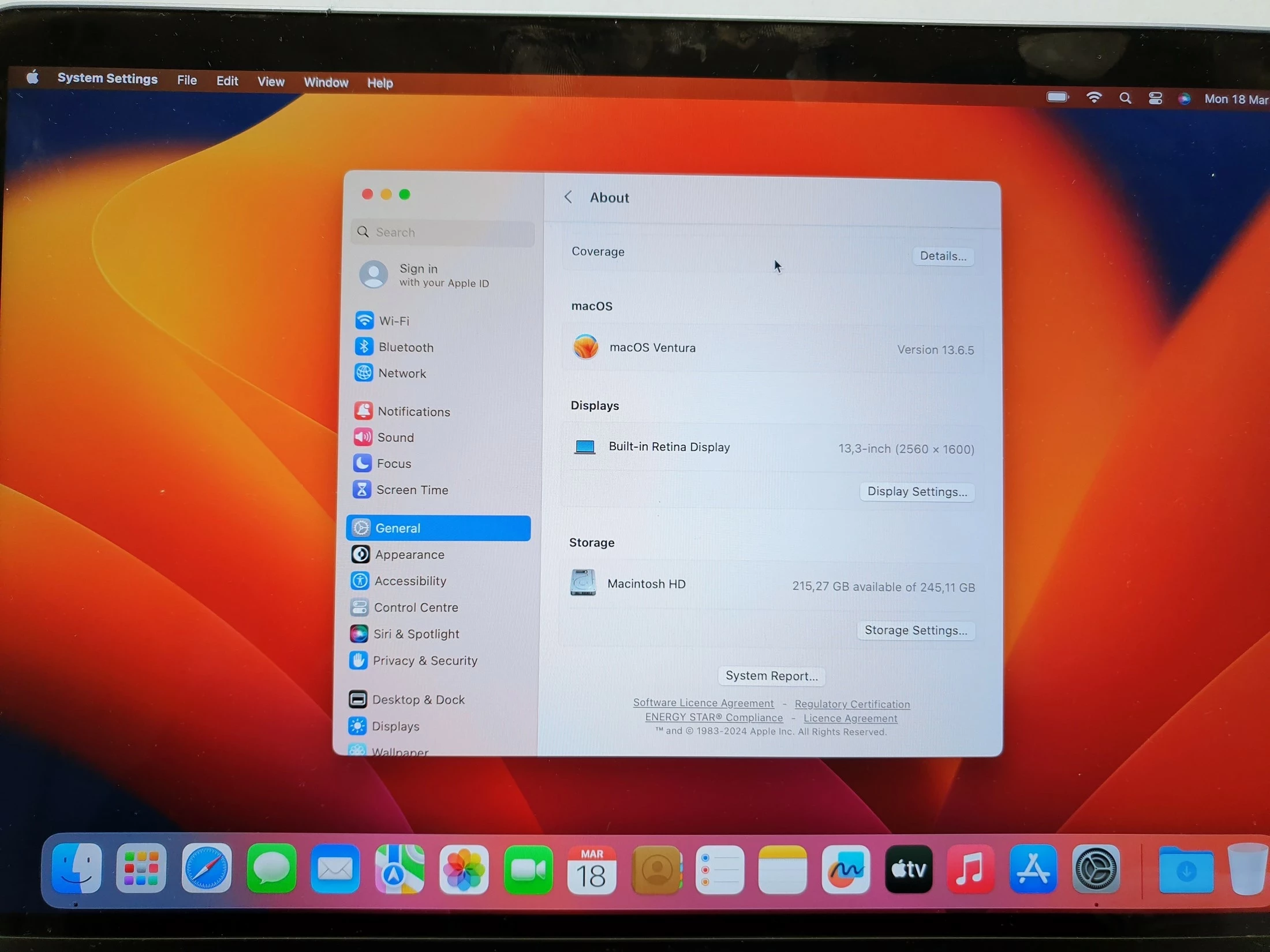The image size is (1270, 952).
Task: Open Photos app in Dock
Action: click(x=464, y=869)
